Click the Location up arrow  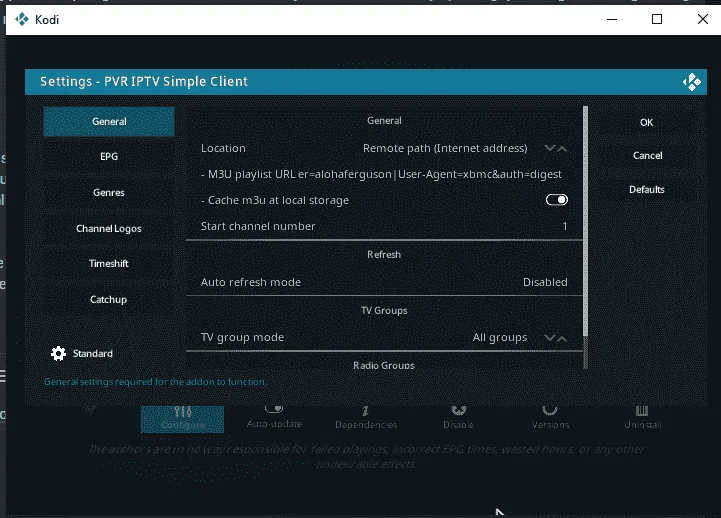pyautogui.click(x=562, y=148)
